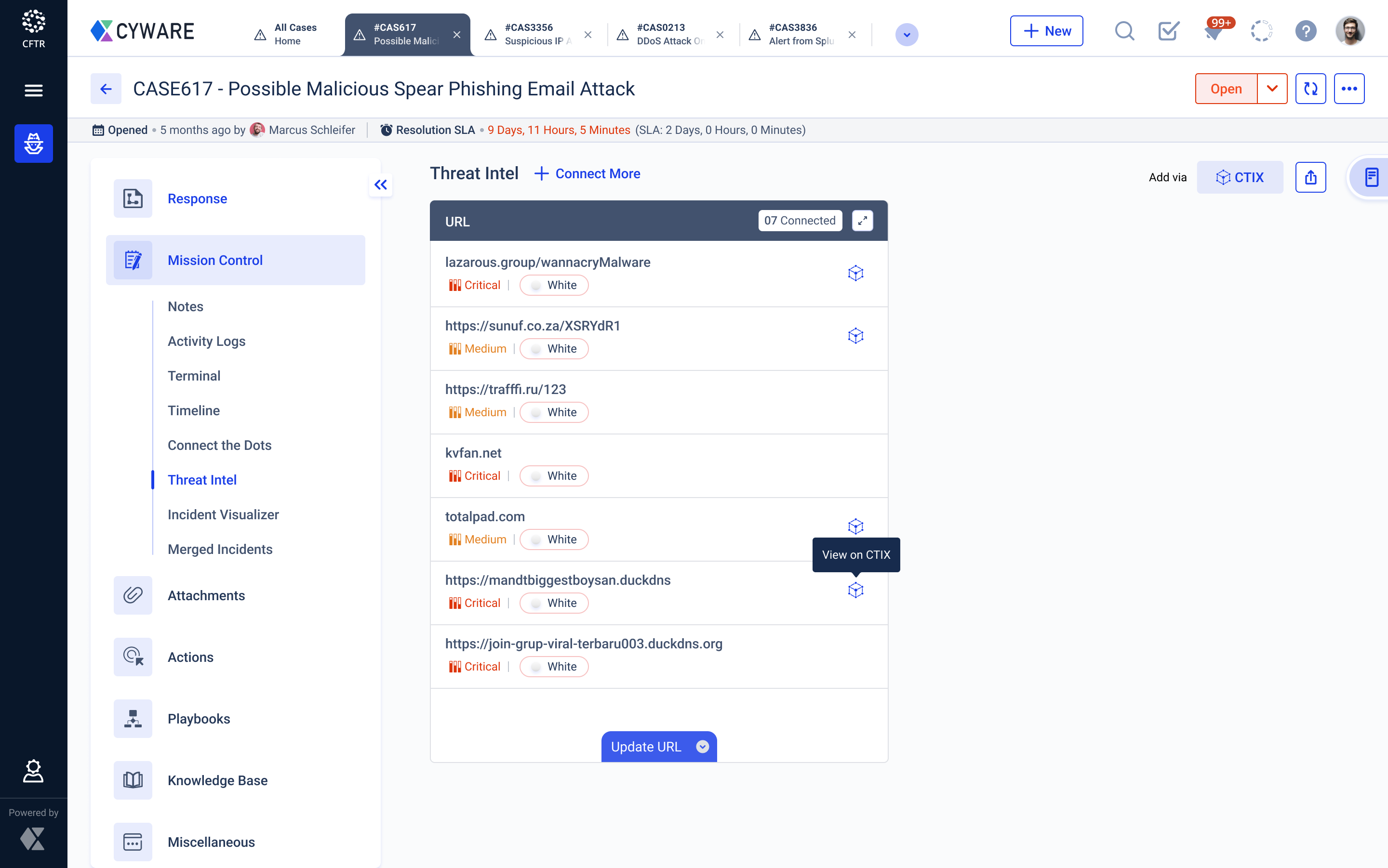The width and height of the screenshot is (1388, 868).
Task: Collapse the left navigation panel
Action: tap(380, 185)
